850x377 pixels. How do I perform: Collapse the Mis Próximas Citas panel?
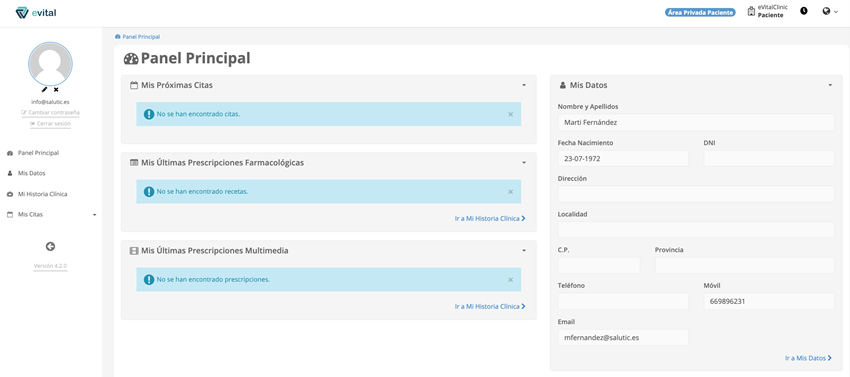point(524,86)
